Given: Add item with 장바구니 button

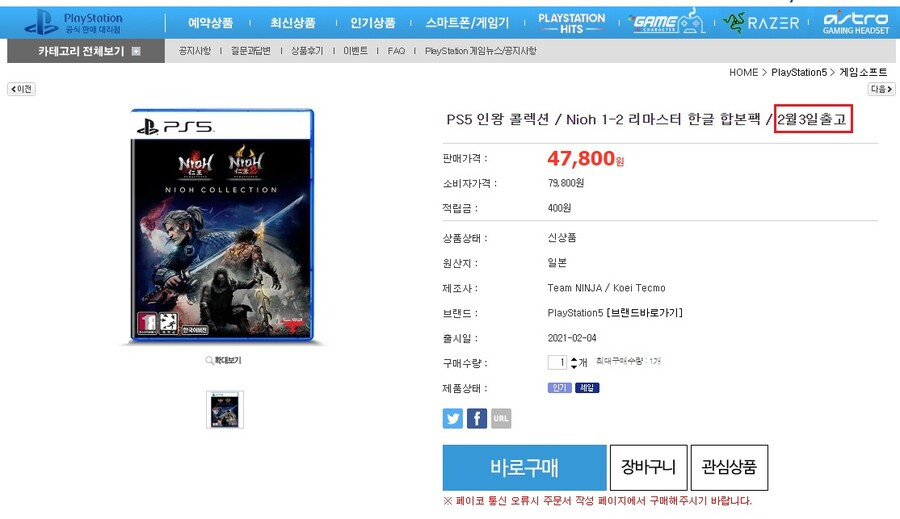Looking at the screenshot, I should pyautogui.click(x=649, y=467).
